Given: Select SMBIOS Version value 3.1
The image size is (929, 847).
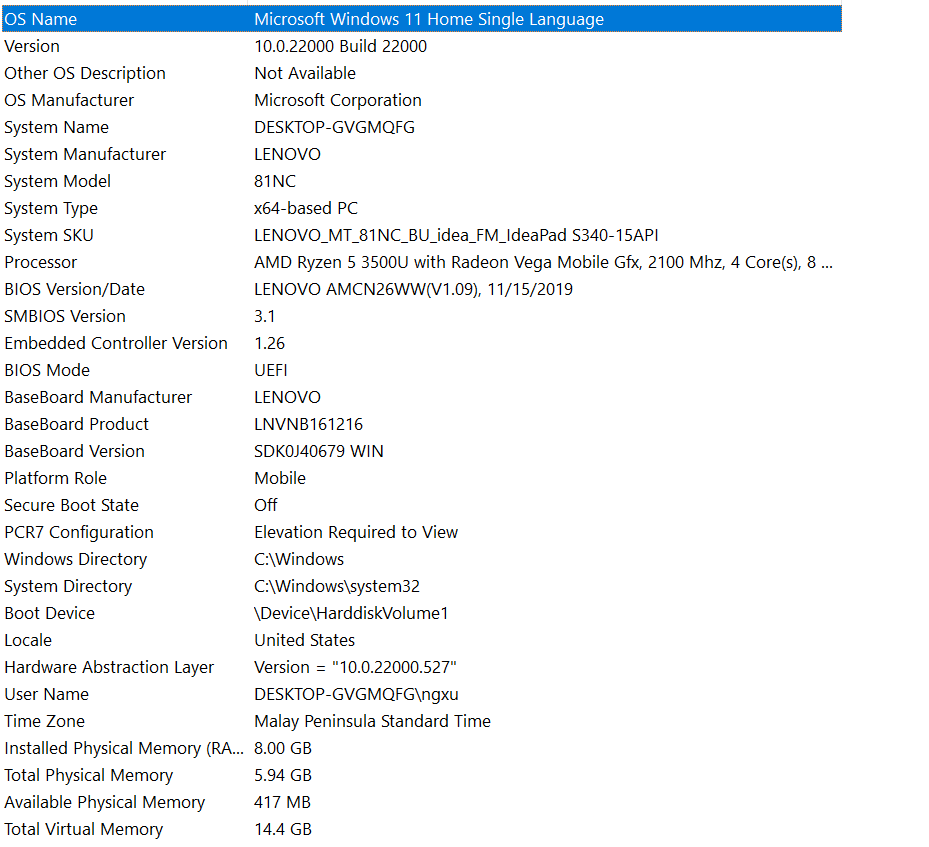Looking at the screenshot, I should pos(265,316).
